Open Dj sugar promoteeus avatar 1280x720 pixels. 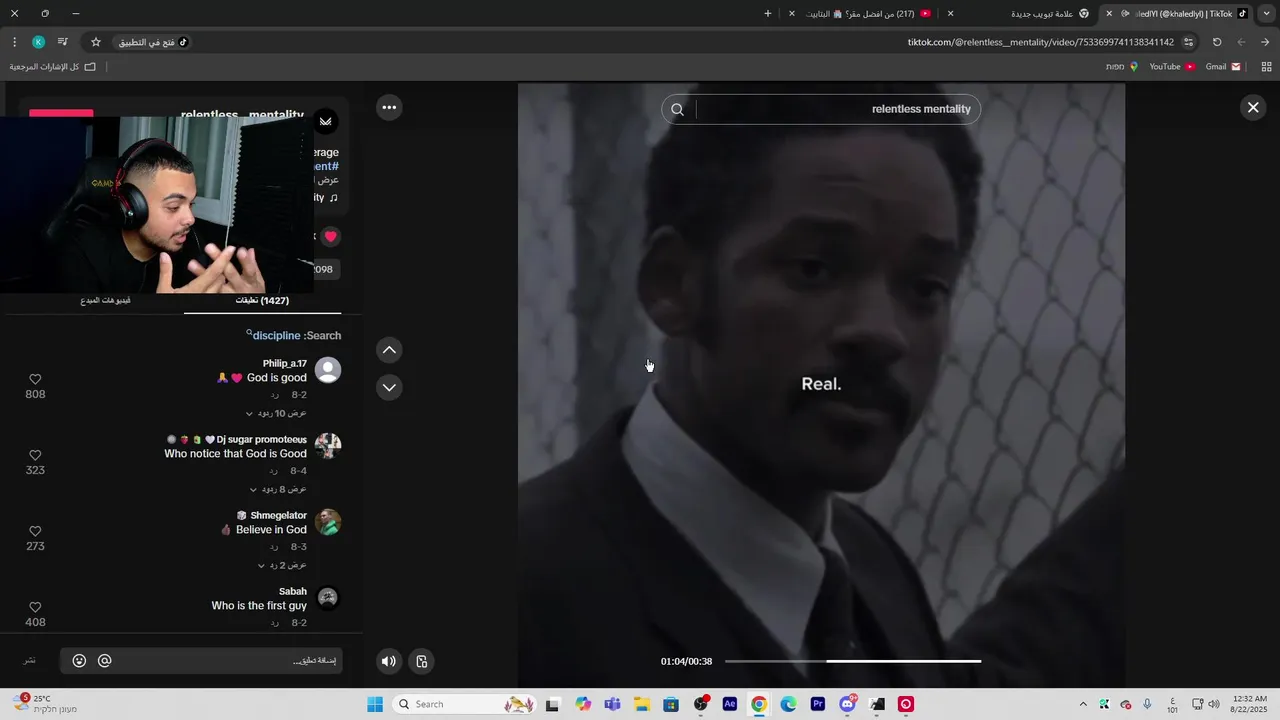pyautogui.click(x=327, y=446)
